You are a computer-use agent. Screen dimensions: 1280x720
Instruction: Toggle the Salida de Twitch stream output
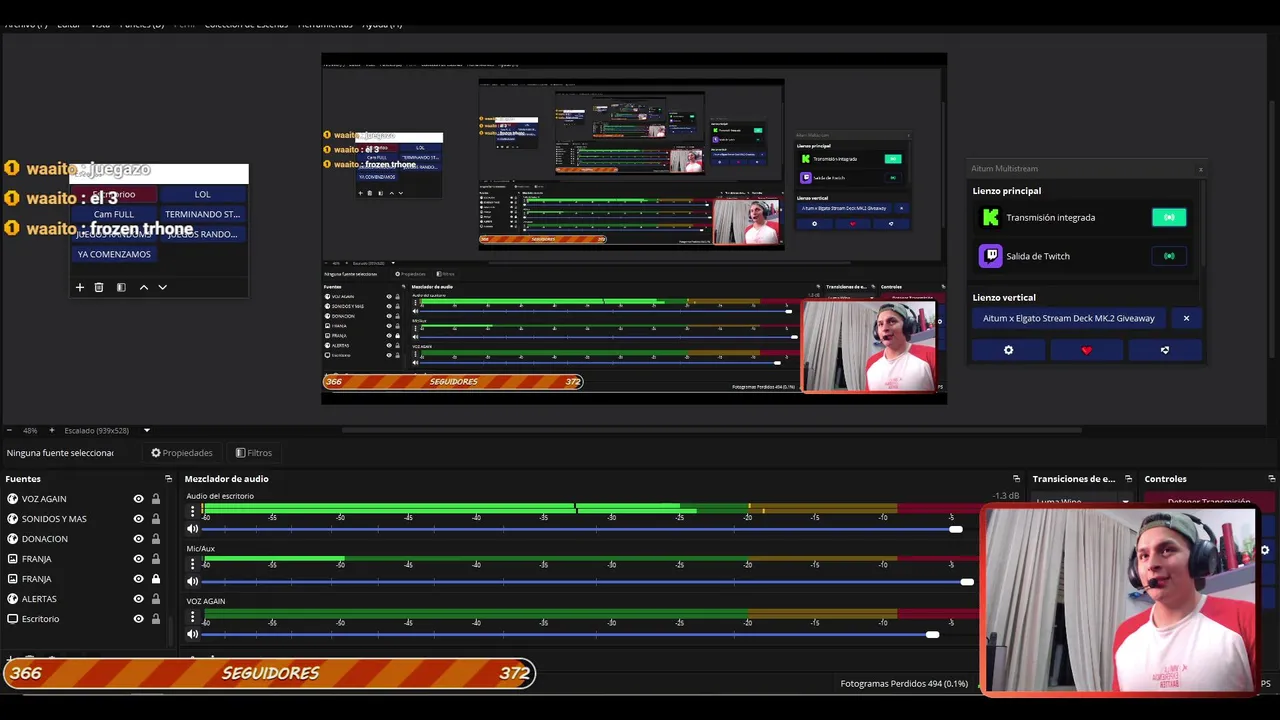pos(1169,256)
